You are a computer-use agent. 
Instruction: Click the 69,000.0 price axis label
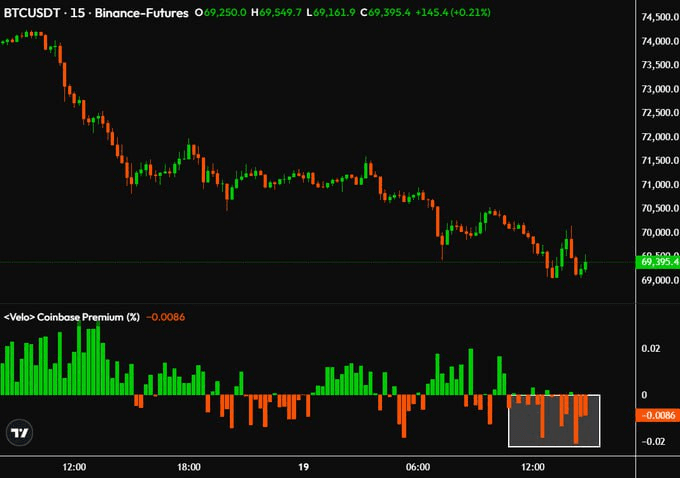(x=659, y=280)
